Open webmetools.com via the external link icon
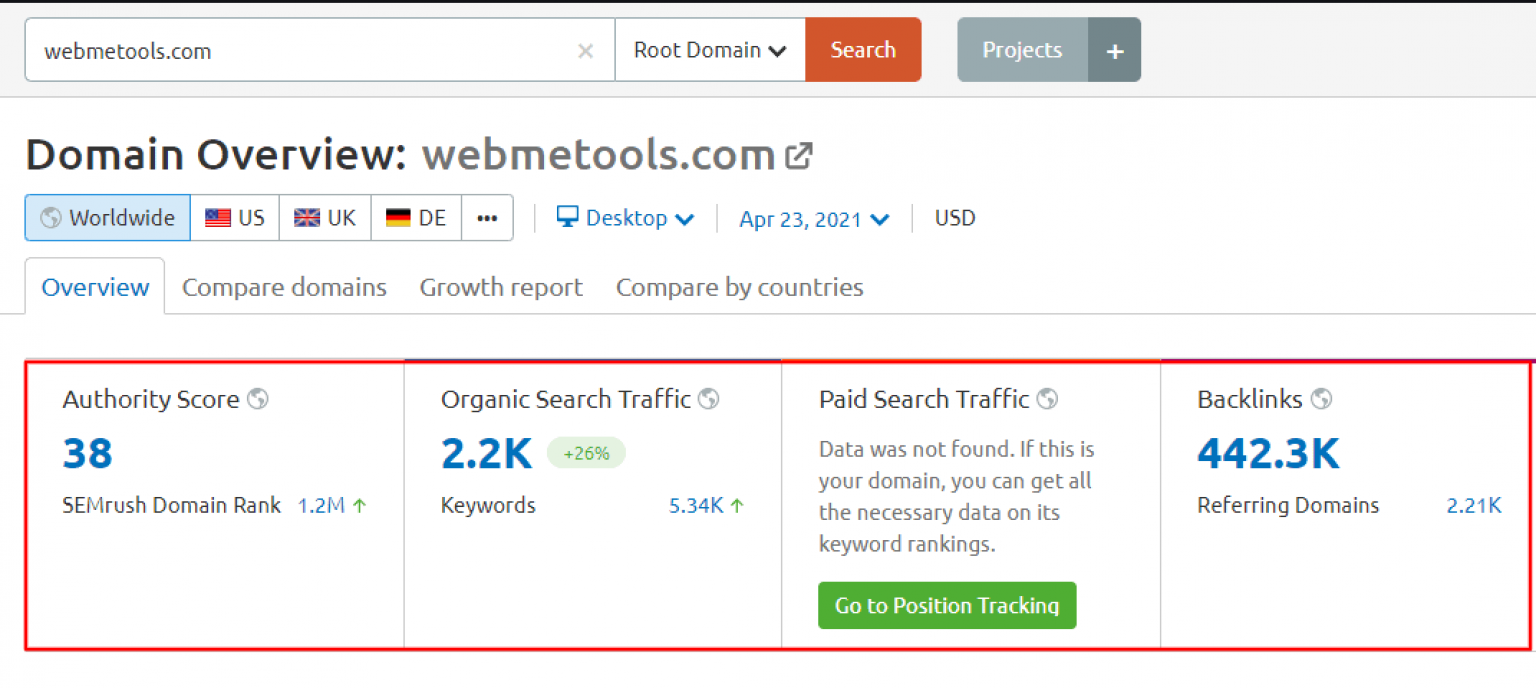Image resolution: width=1536 pixels, height=688 pixels. 798,153
